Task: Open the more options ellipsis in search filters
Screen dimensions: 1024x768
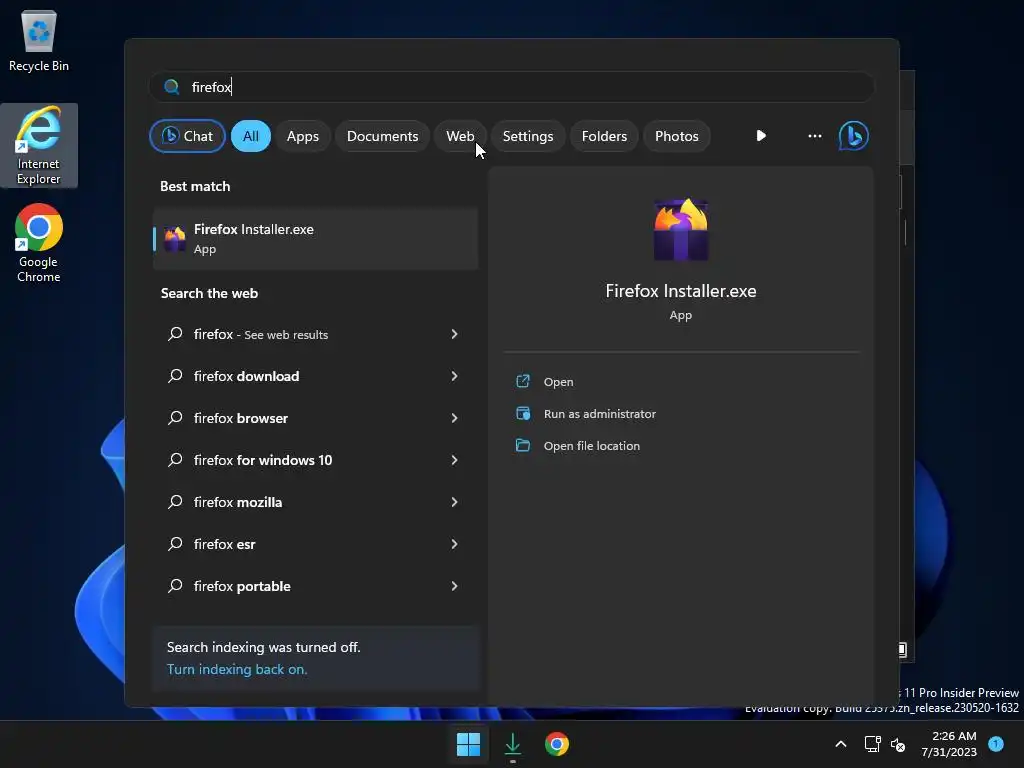Action: point(814,136)
